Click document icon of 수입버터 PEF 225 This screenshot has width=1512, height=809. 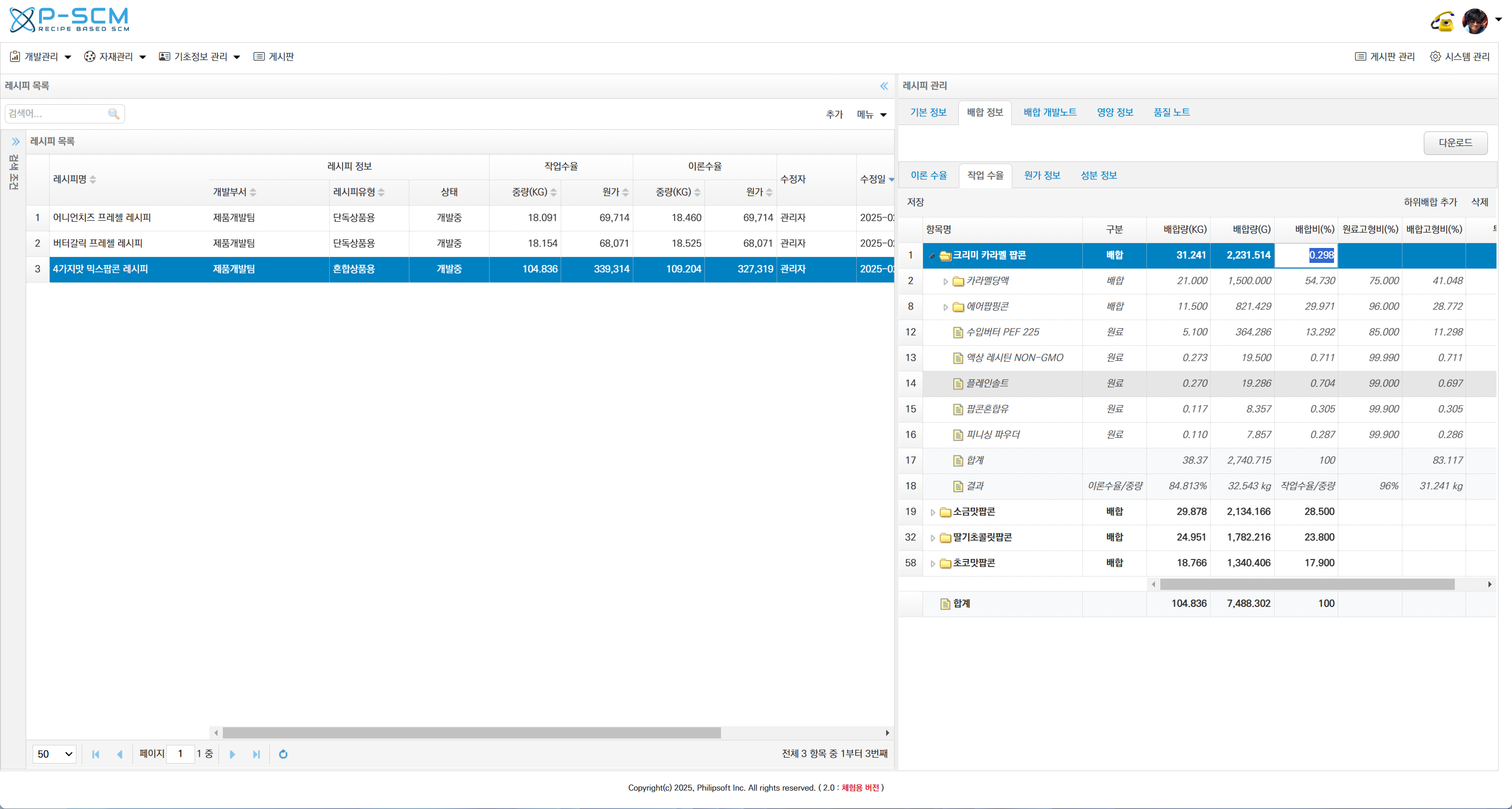(958, 333)
